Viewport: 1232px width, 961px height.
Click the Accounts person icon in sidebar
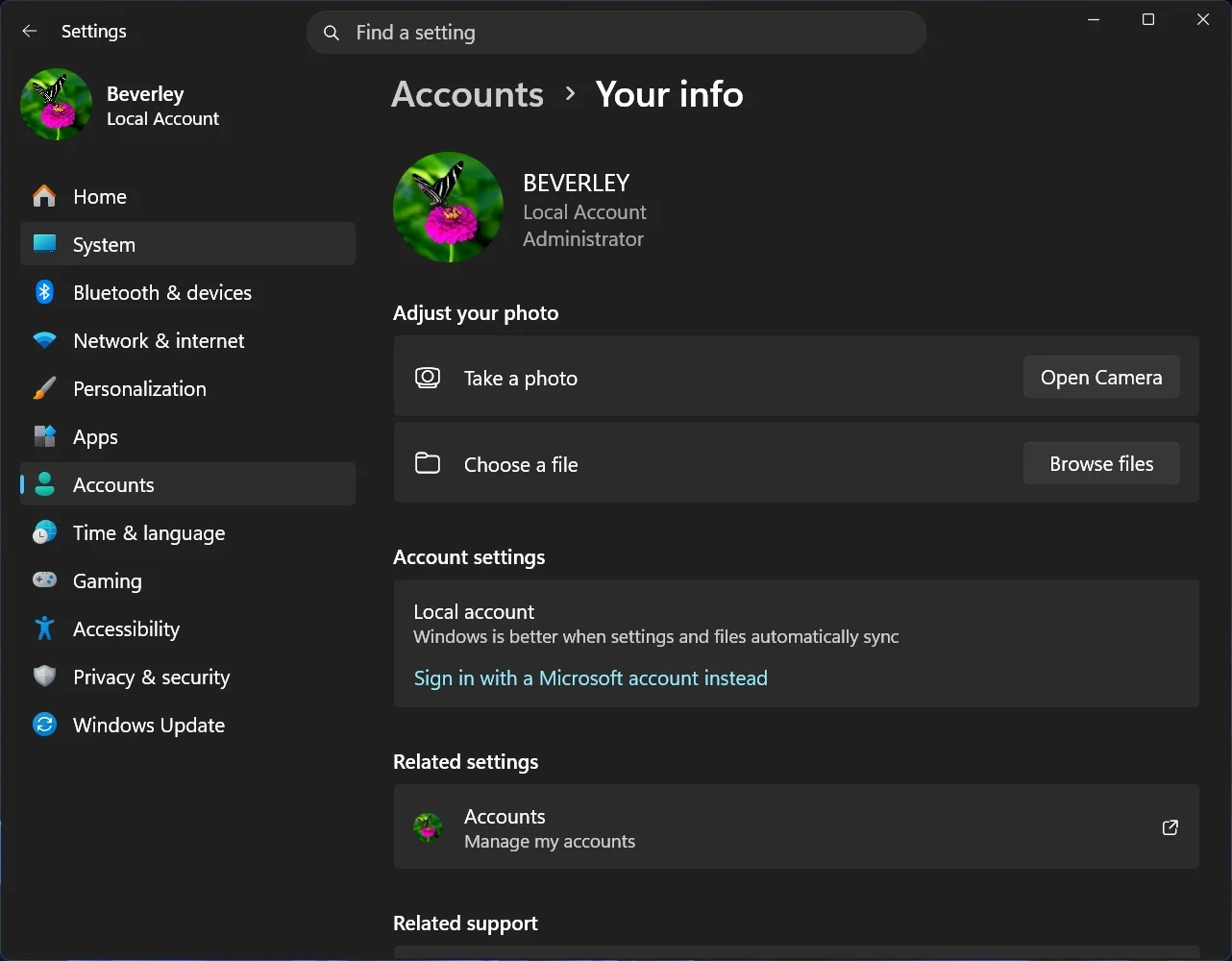tap(44, 484)
